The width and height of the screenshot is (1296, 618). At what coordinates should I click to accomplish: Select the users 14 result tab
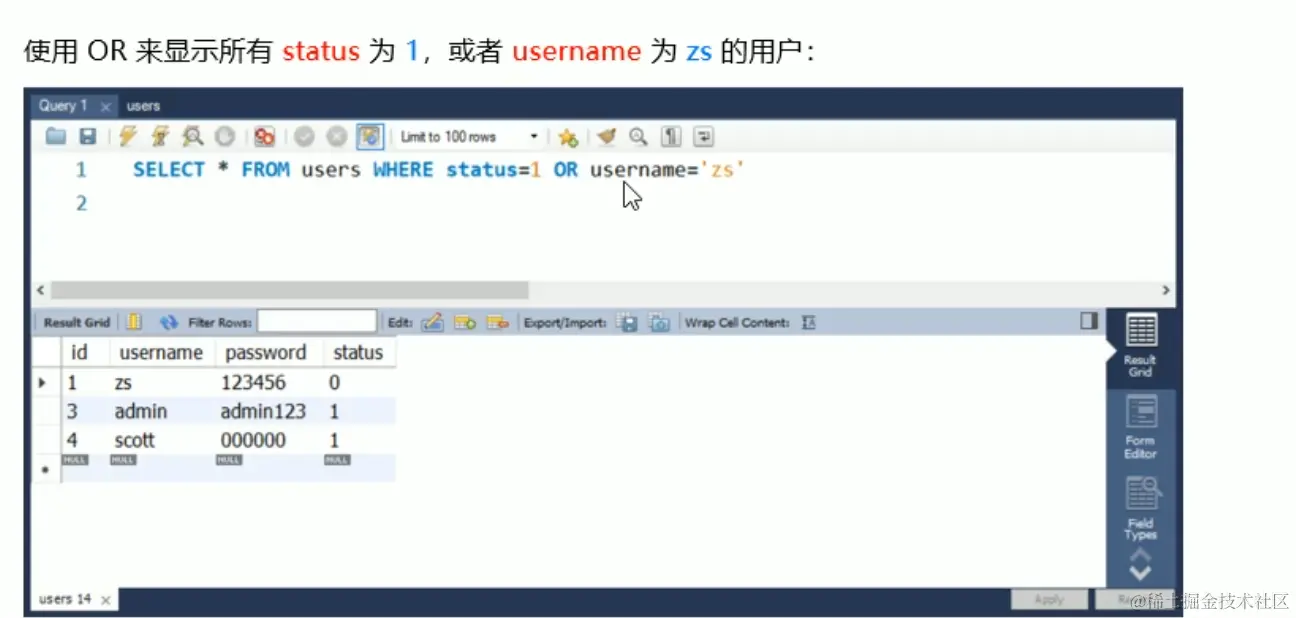(65, 599)
